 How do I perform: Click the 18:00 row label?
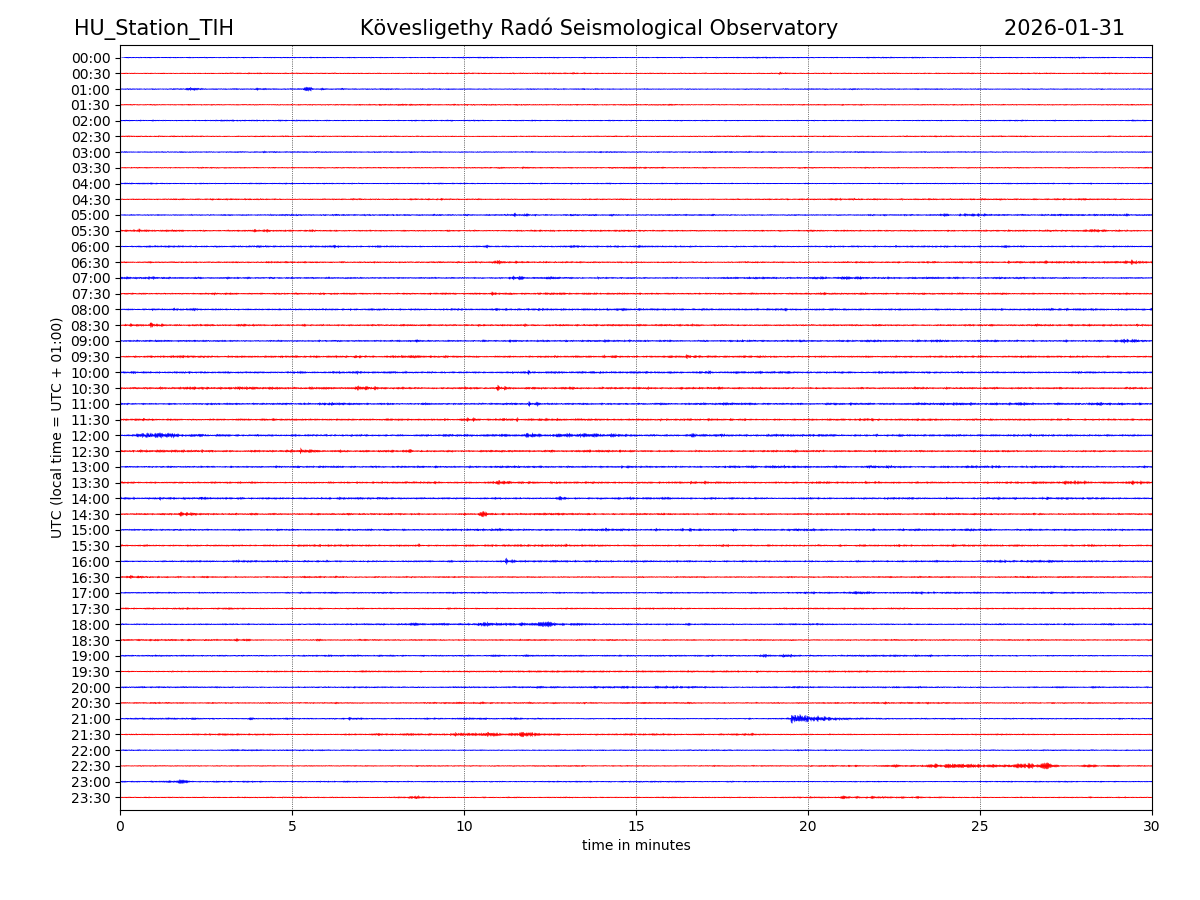tap(91, 625)
